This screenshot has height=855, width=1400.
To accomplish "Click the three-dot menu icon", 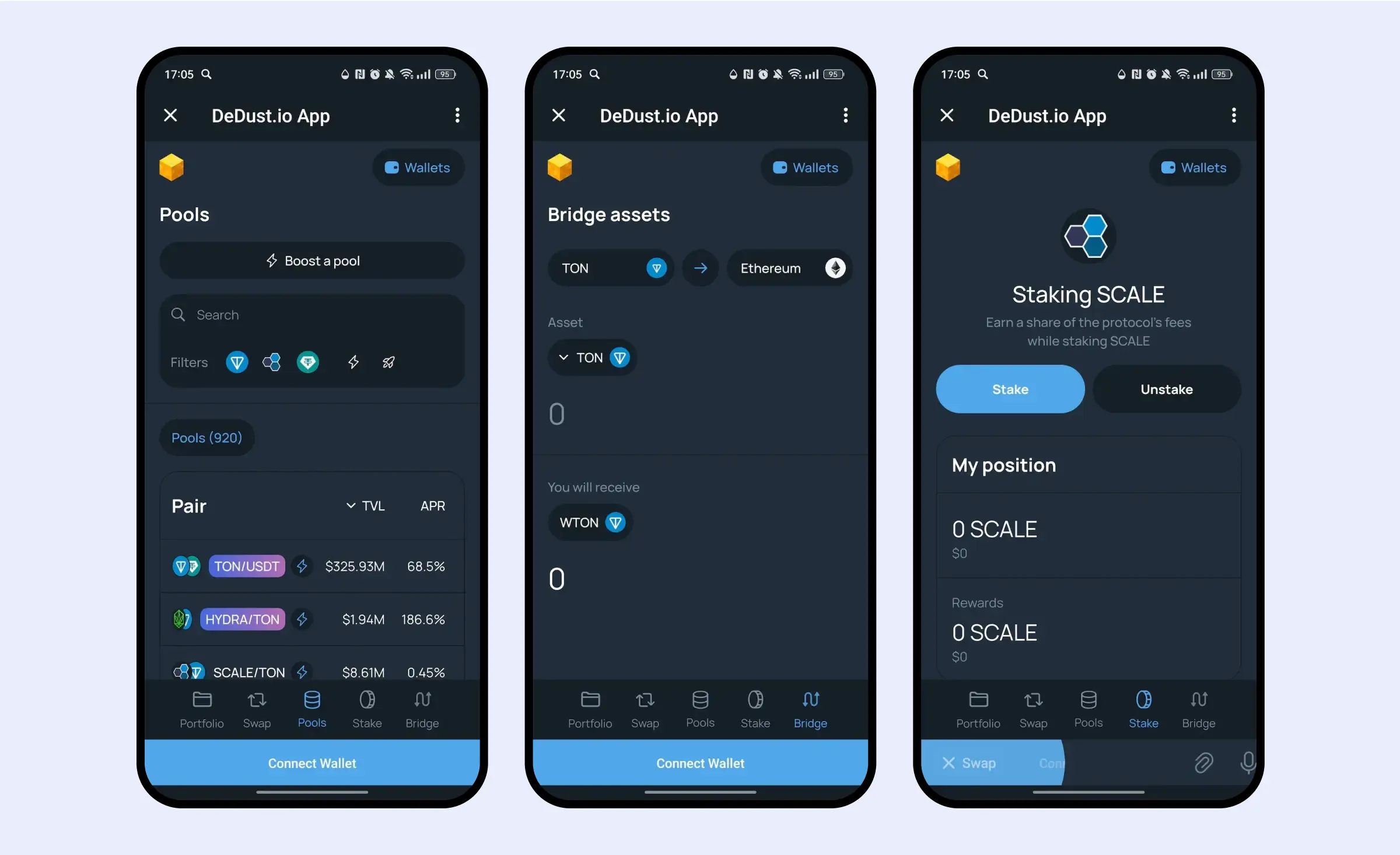I will (x=457, y=115).
